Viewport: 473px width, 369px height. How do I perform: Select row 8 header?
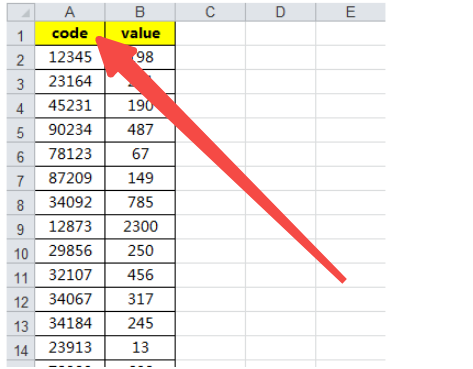(21, 203)
